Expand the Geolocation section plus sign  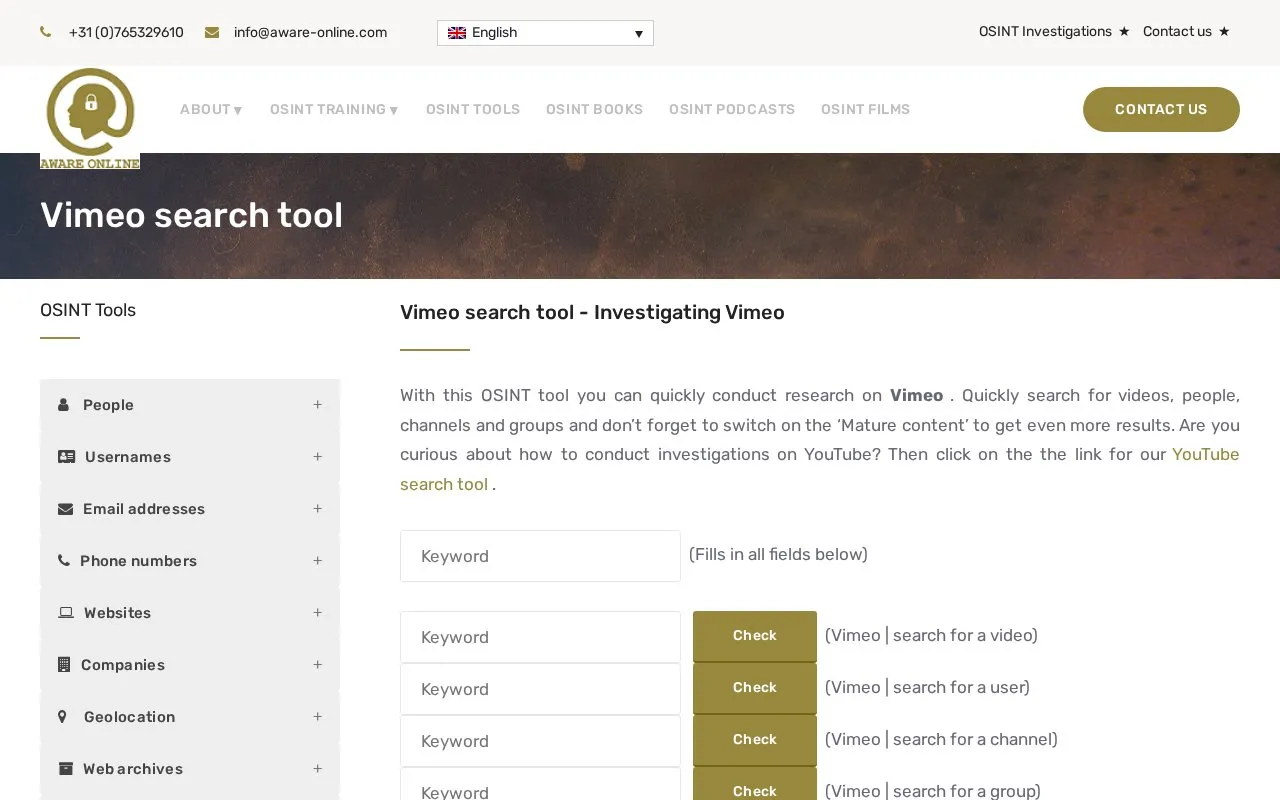317,717
